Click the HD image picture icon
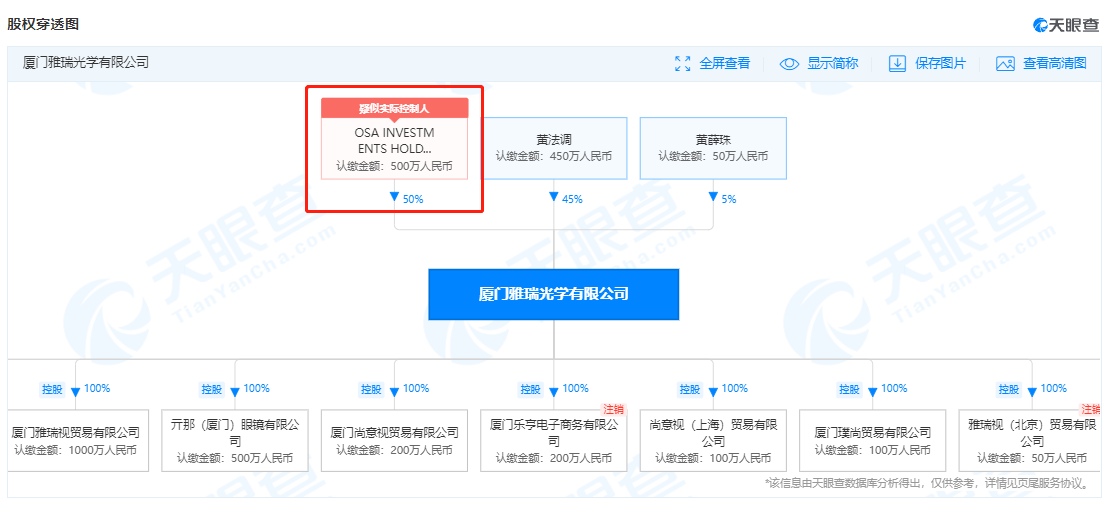The image size is (1110, 512). coord(1005,63)
